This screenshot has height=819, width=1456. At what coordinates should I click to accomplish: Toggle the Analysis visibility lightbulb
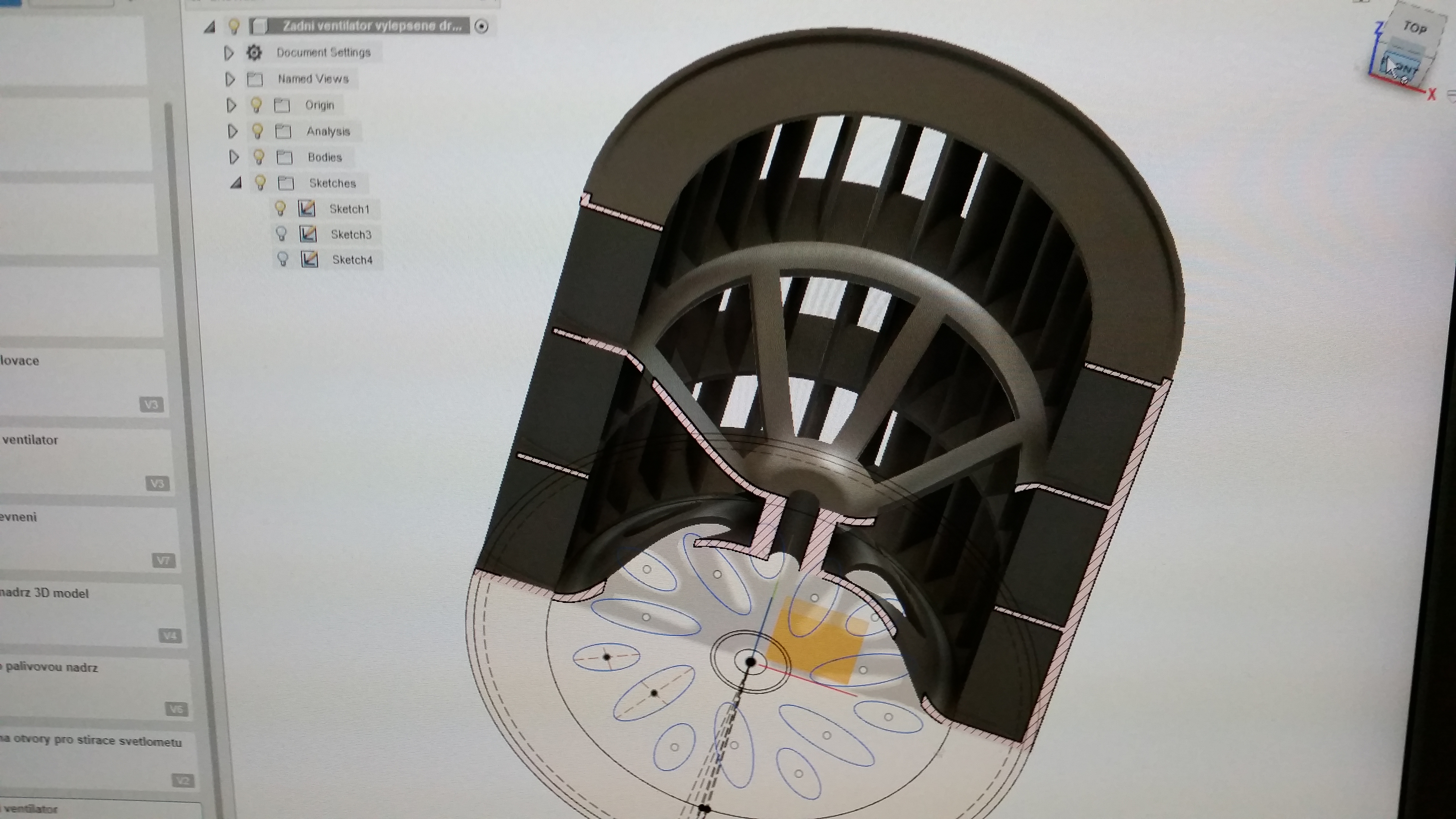[257, 131]
